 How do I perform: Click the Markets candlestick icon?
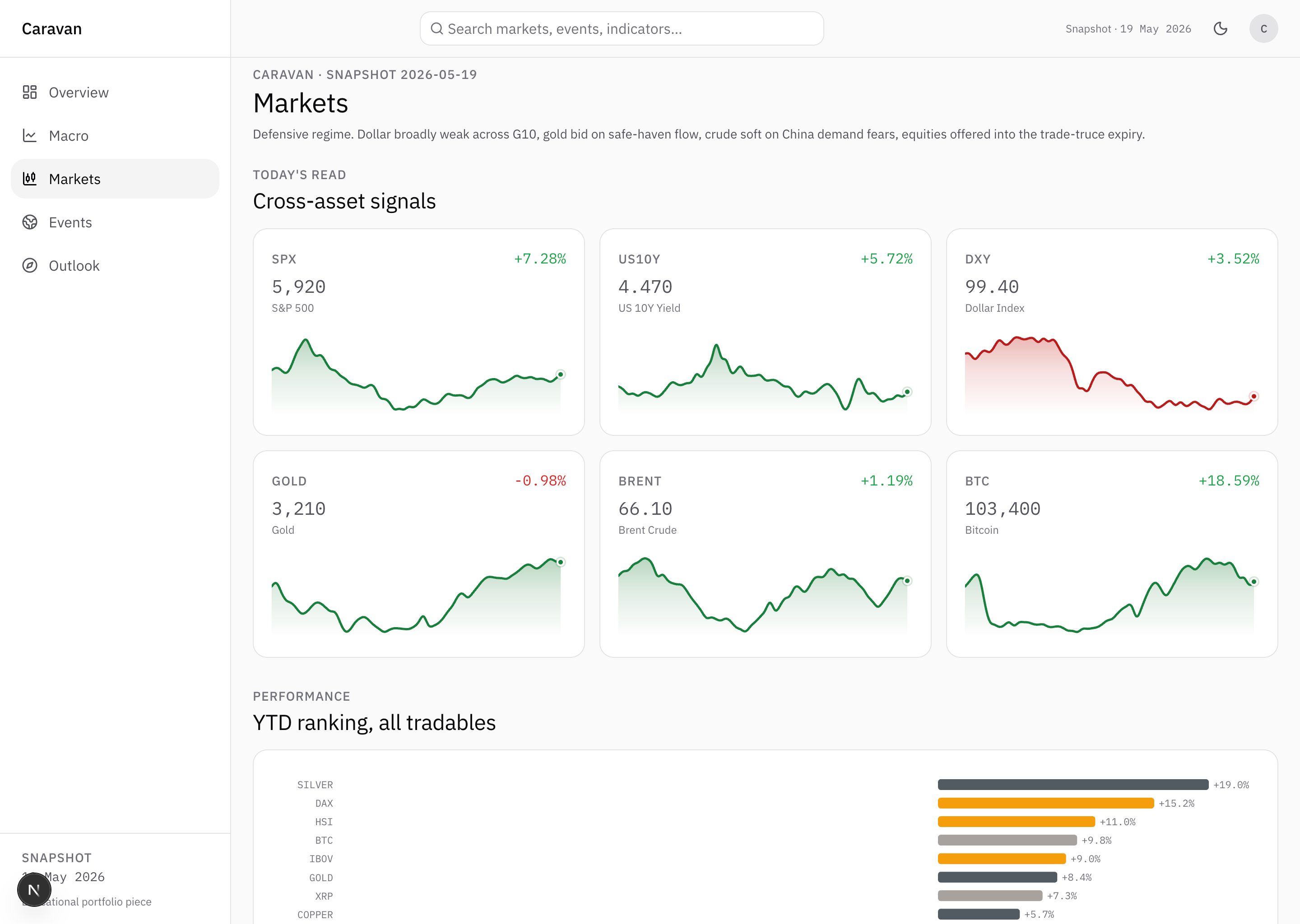click(x=30, y=179)
